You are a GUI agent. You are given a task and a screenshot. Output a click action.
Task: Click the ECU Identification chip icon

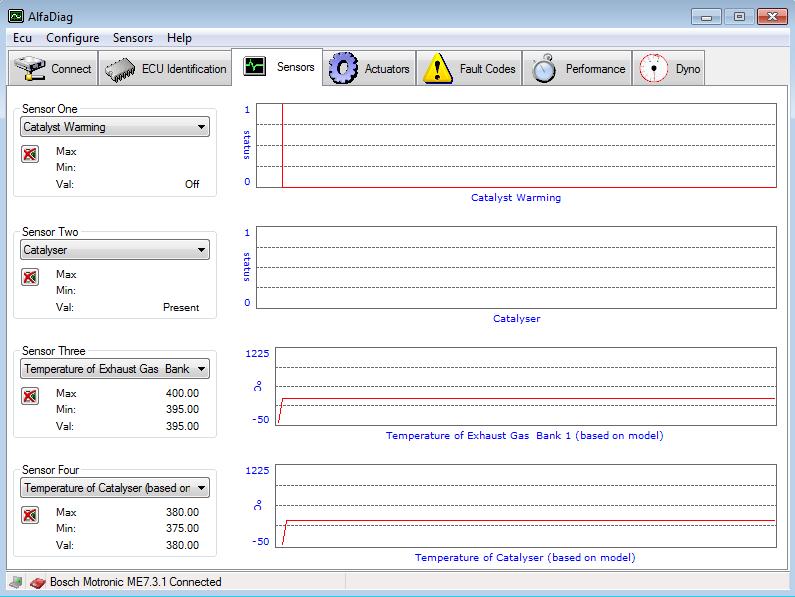pos(121,69)
